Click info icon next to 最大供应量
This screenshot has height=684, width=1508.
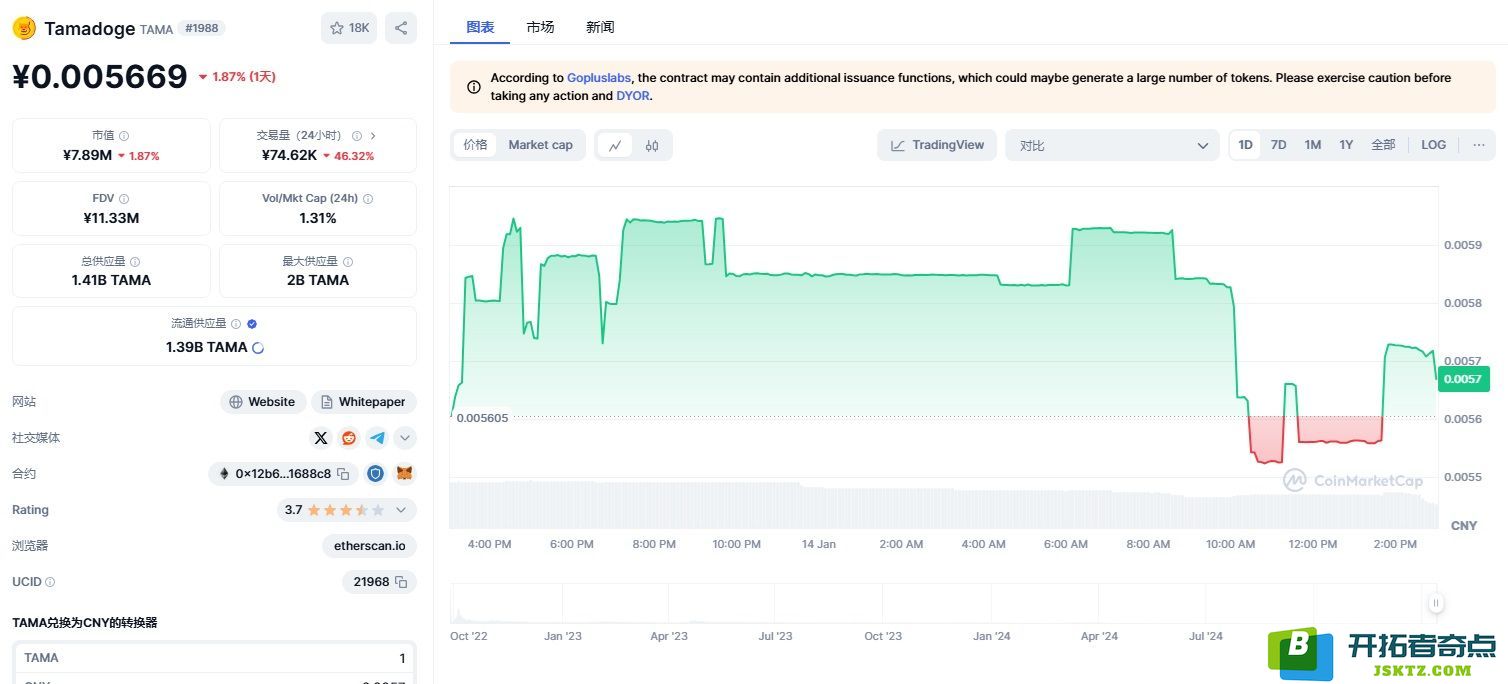pyautogui.click(x=348, y=262)
